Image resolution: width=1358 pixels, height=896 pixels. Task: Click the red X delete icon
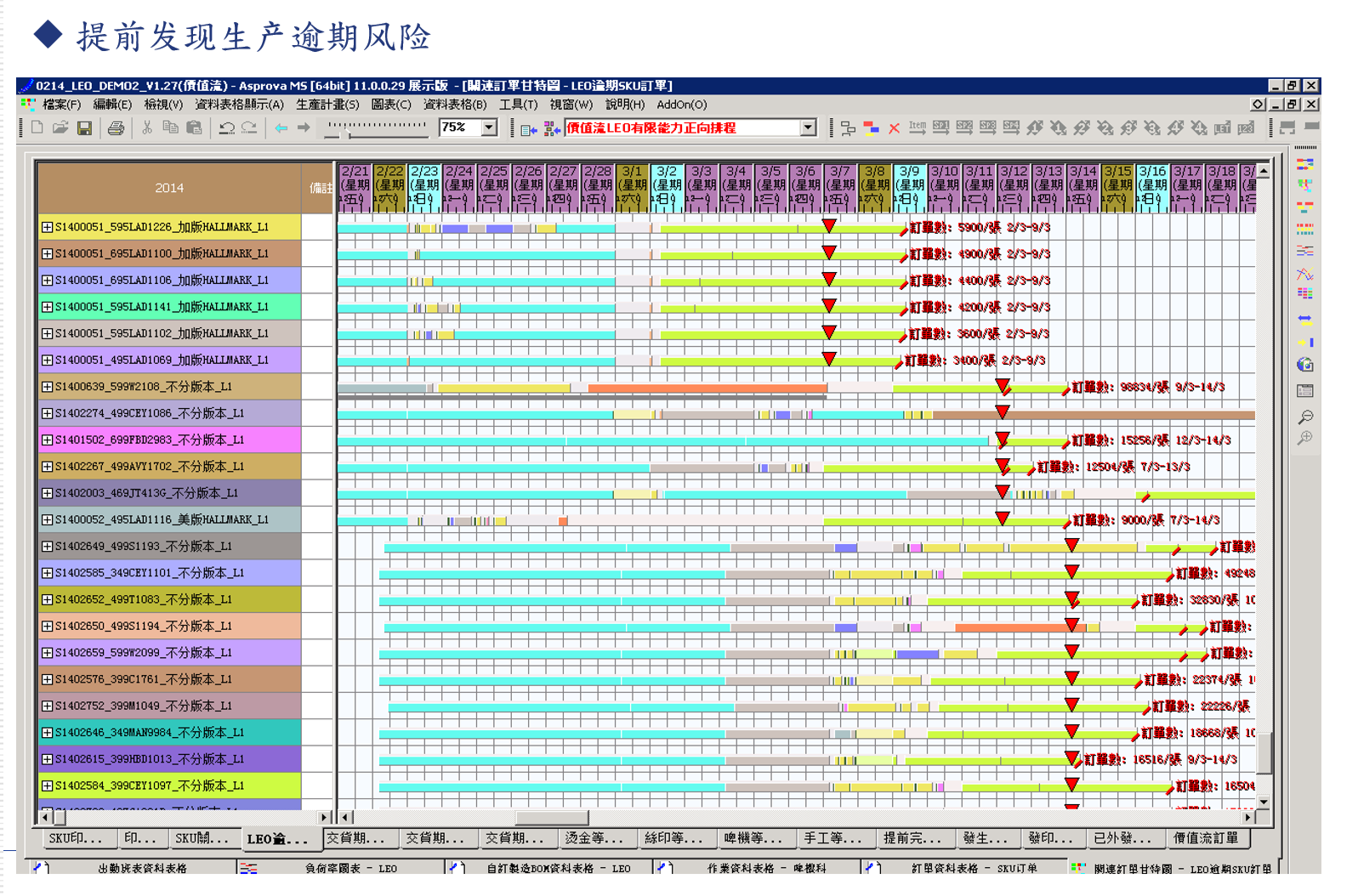pos(894,128)
